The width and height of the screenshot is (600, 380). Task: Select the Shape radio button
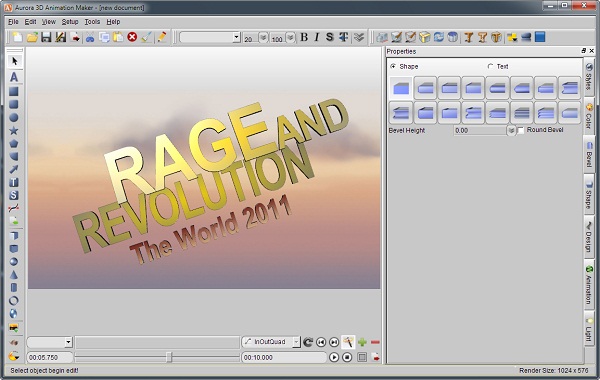(x=393, y=67)
